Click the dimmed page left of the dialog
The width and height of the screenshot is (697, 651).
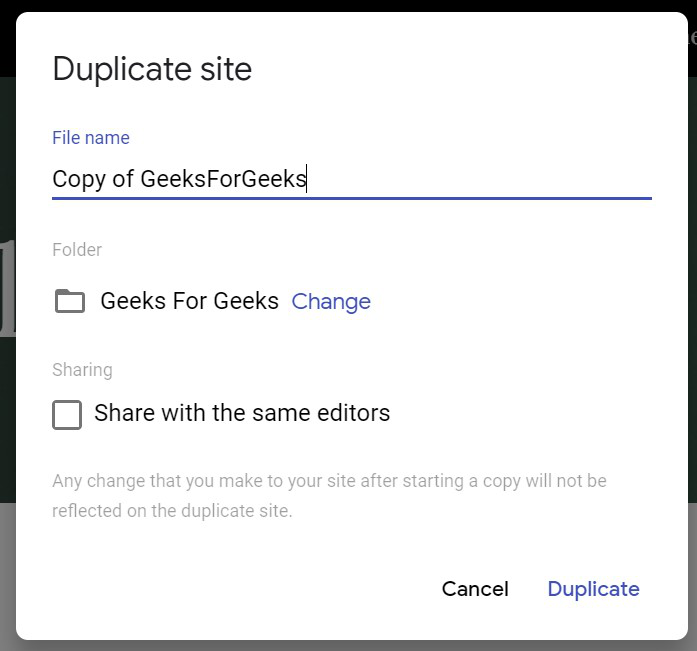7,300
